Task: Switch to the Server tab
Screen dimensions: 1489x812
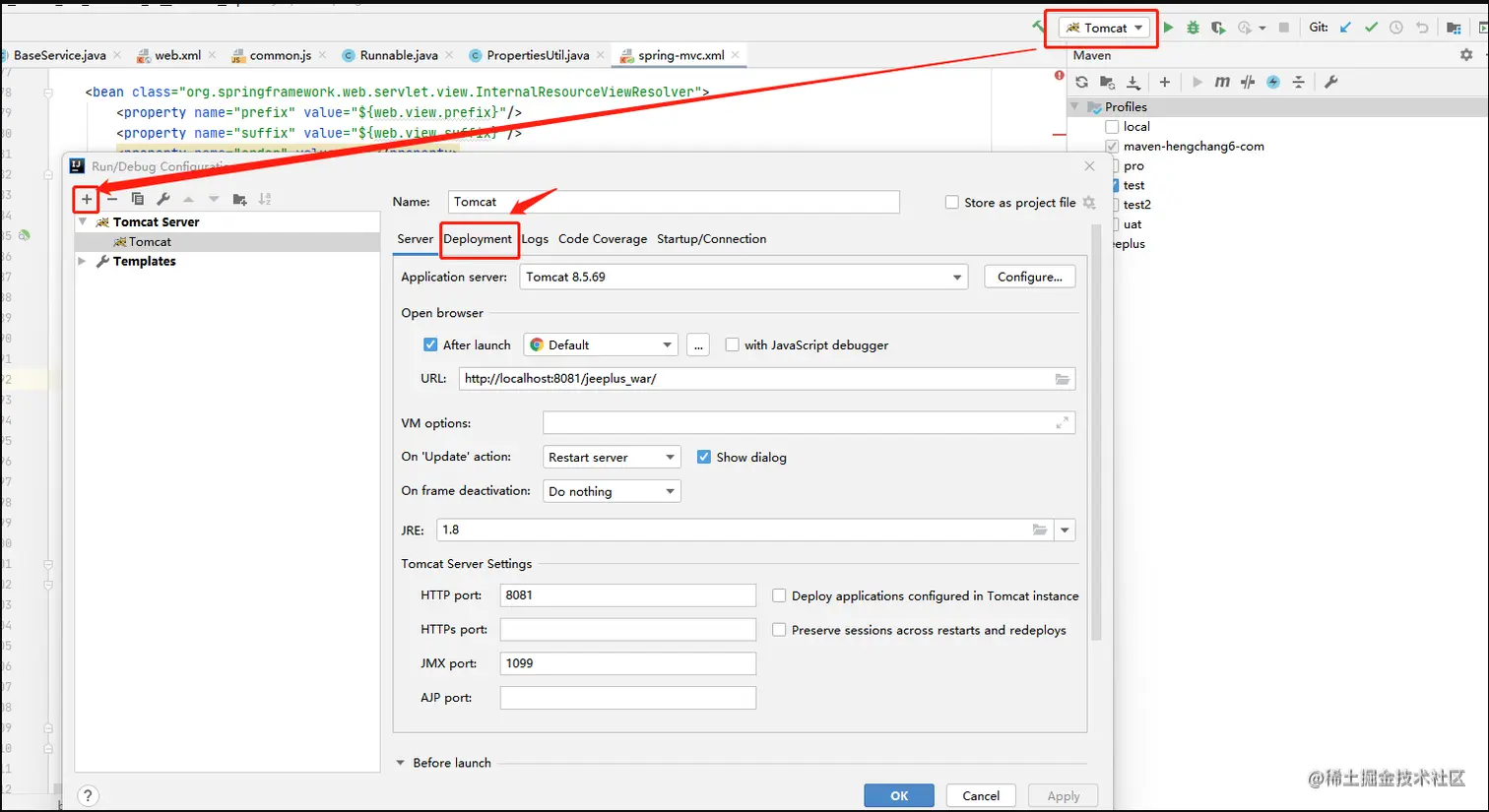Action: [x=415, y=239]
